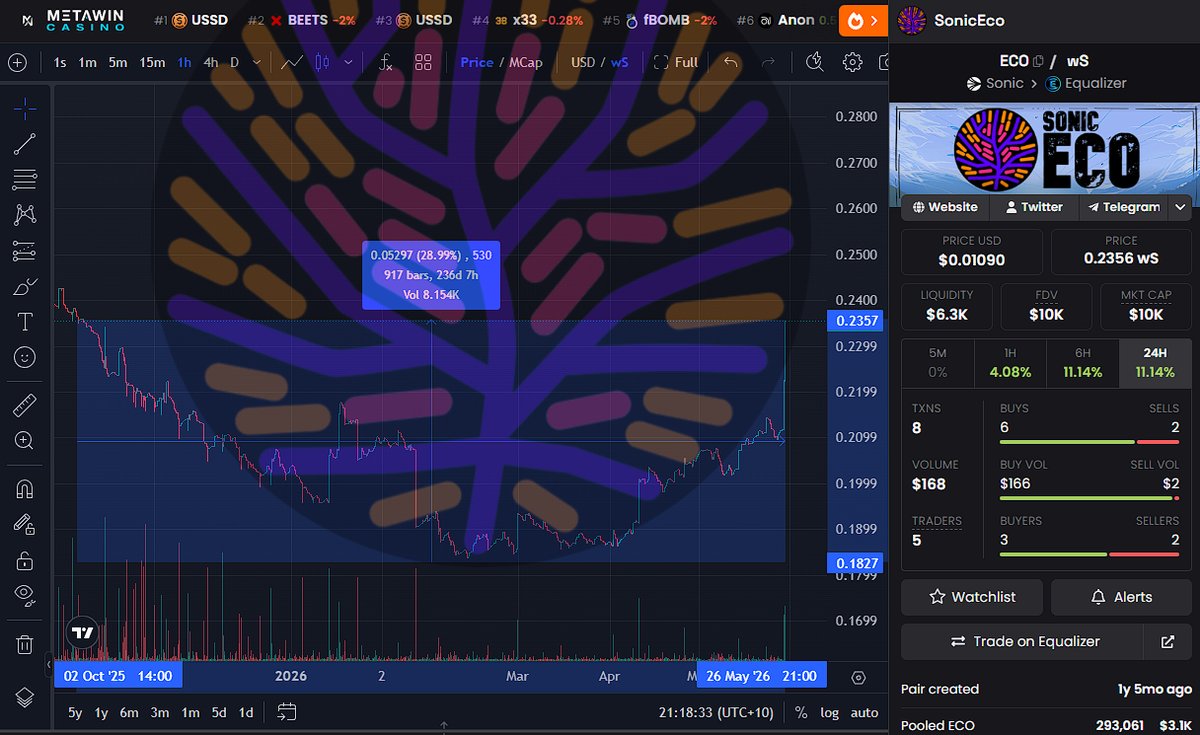Select the 1s interval

point(60,62)
